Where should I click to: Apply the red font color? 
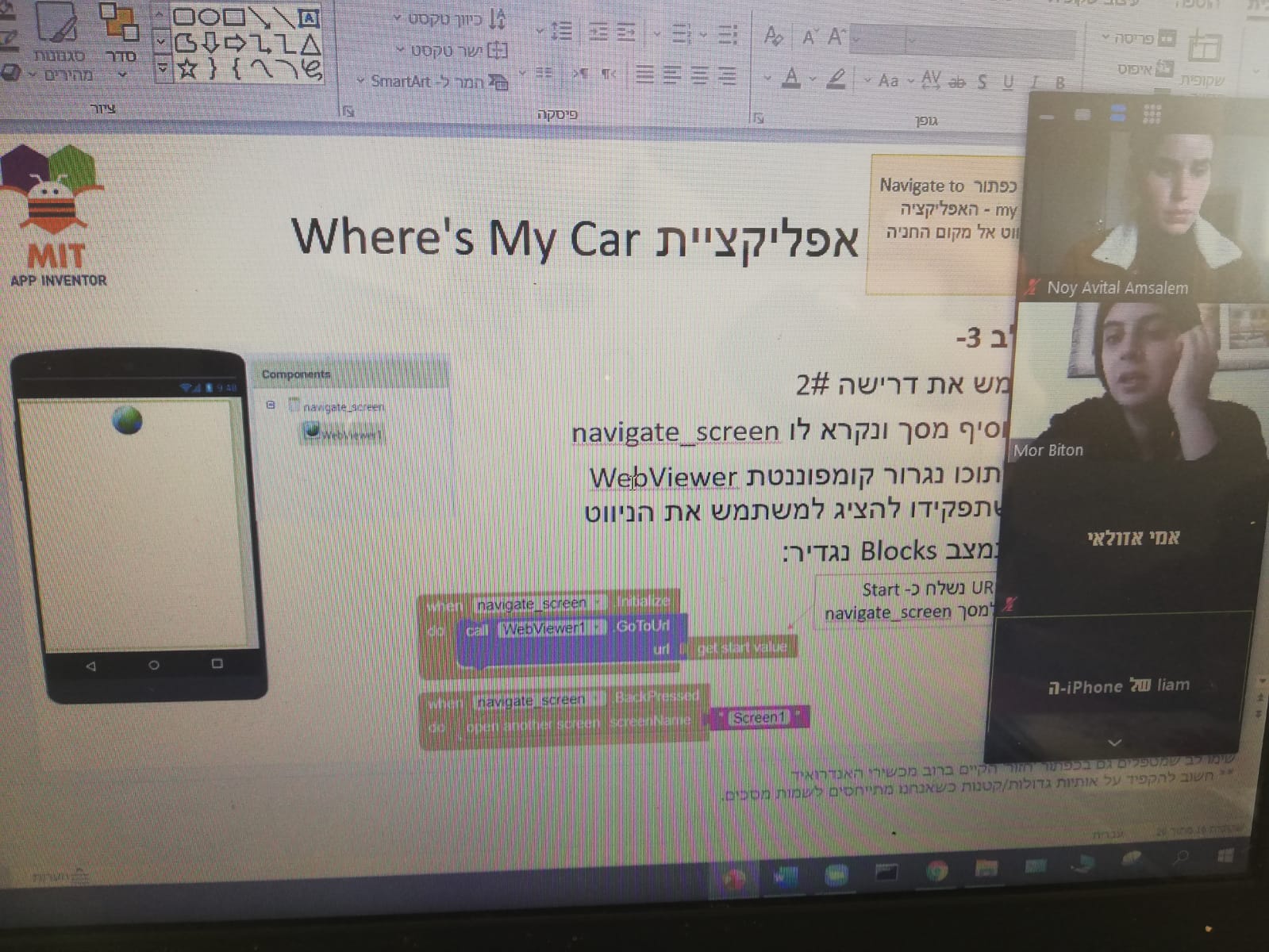[790, 78]
